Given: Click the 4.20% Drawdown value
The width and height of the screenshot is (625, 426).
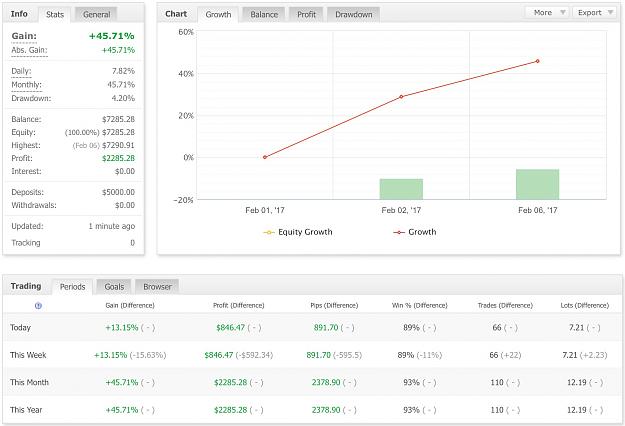Looking at the screenshot, I should 123,98.
